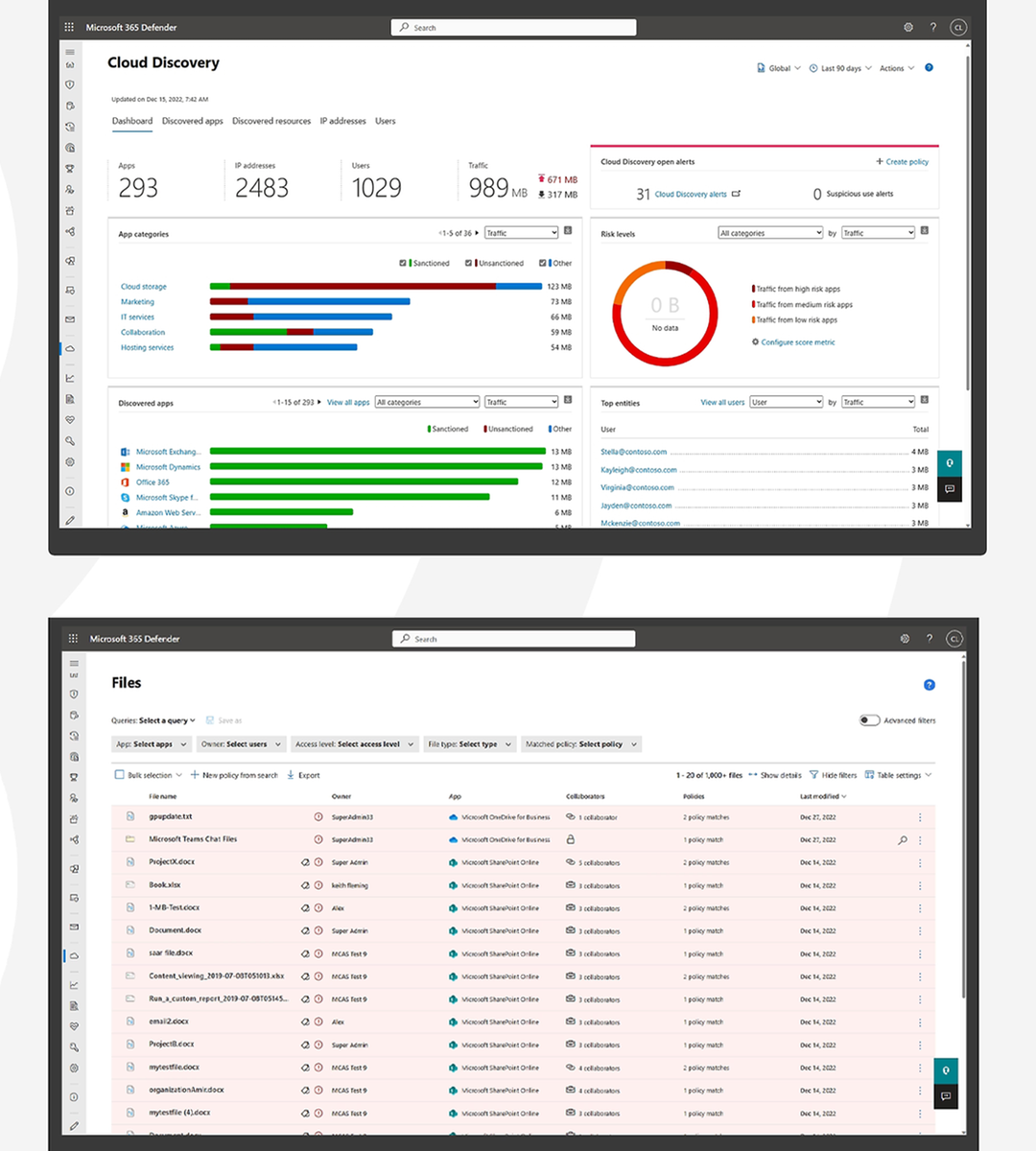Switch to the Dashboard tab

tap(132, 121)
